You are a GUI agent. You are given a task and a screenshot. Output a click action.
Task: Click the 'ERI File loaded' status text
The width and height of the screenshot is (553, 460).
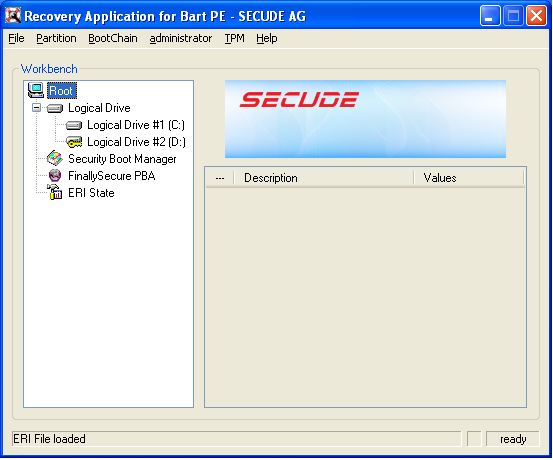pos(49,439)
